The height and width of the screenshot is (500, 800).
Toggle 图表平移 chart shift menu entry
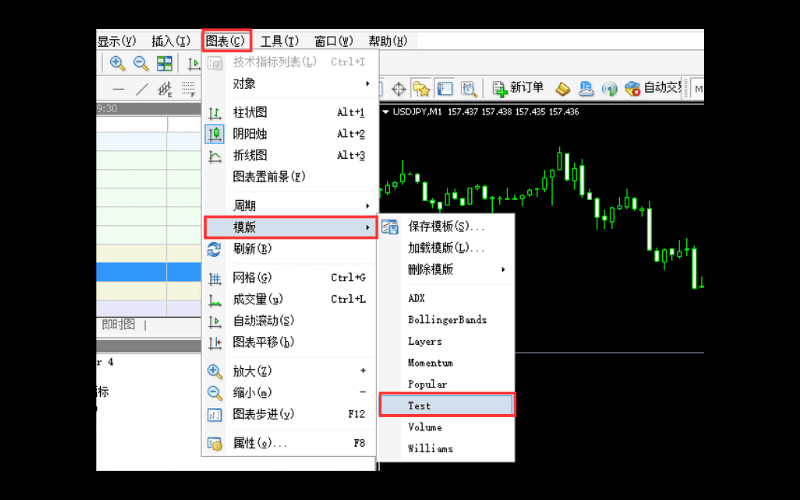pos(290,342)
